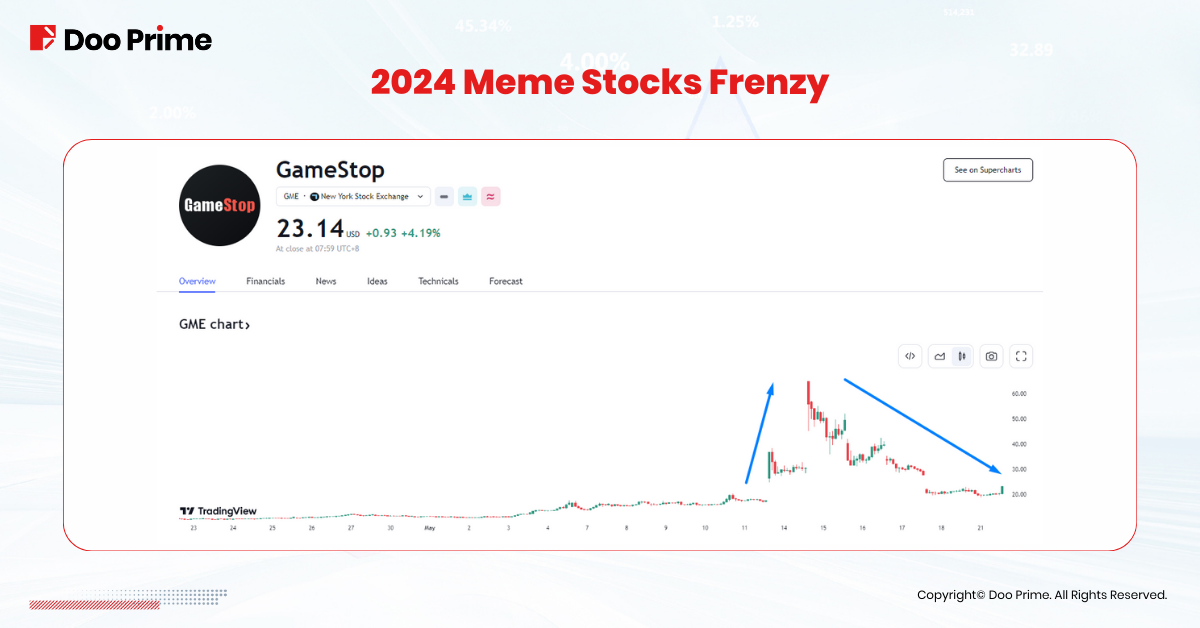This screenshot has width=1200, height=628.
Task: Open the Technicals tab
Action: (x=438, y=281)
